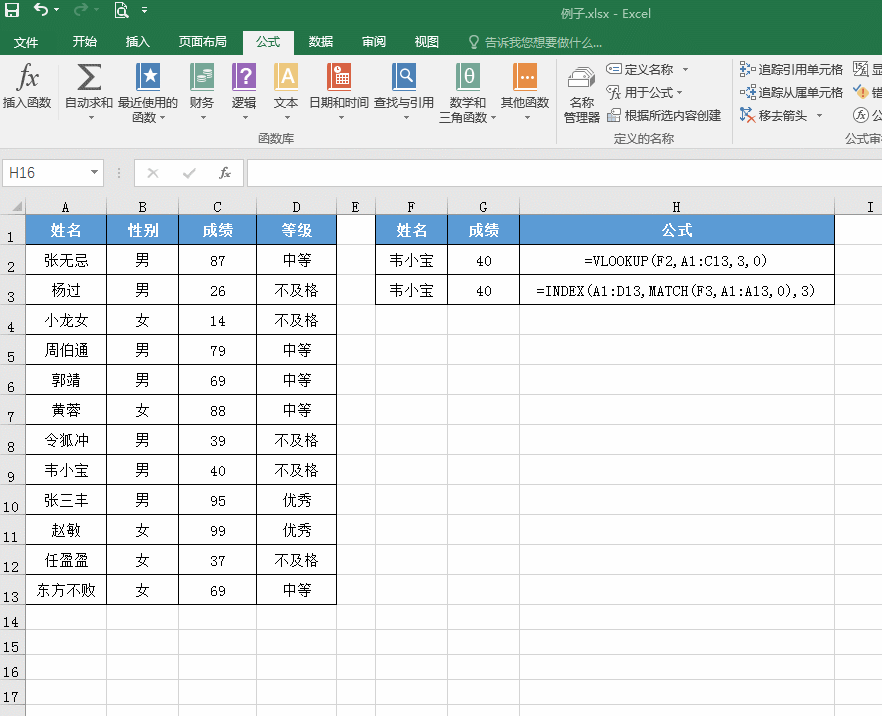Expand the 自动求和 dropdown arrow

[91, 118]
